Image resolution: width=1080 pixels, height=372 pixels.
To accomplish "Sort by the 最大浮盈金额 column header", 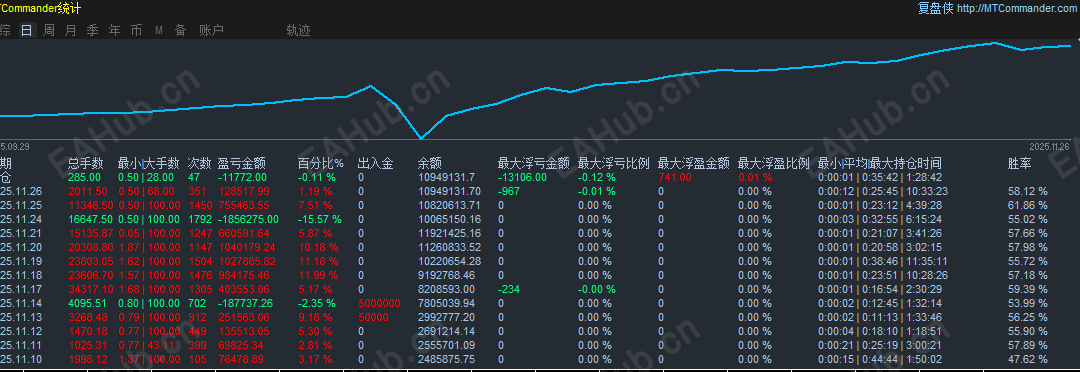I will [x=693, y=163].
